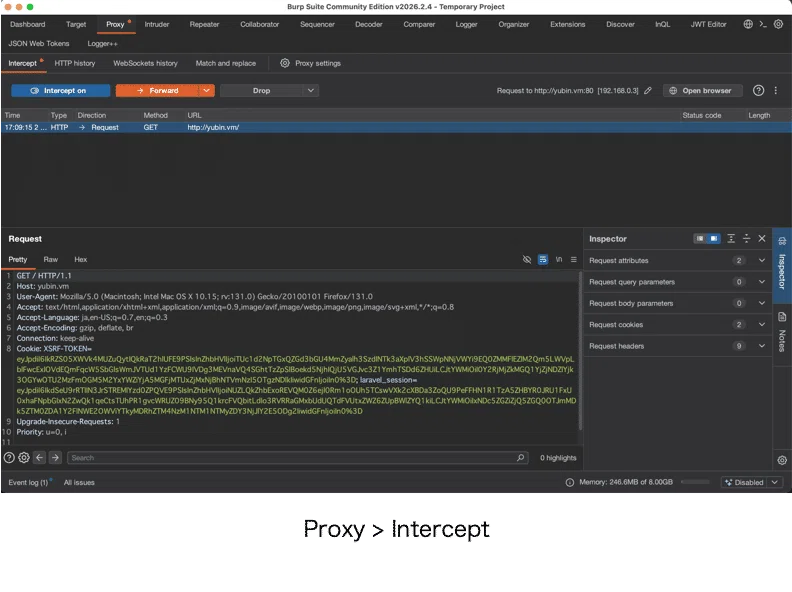
Task: Open the terminal prompt icon in top bar
Action: click(763, 24)
